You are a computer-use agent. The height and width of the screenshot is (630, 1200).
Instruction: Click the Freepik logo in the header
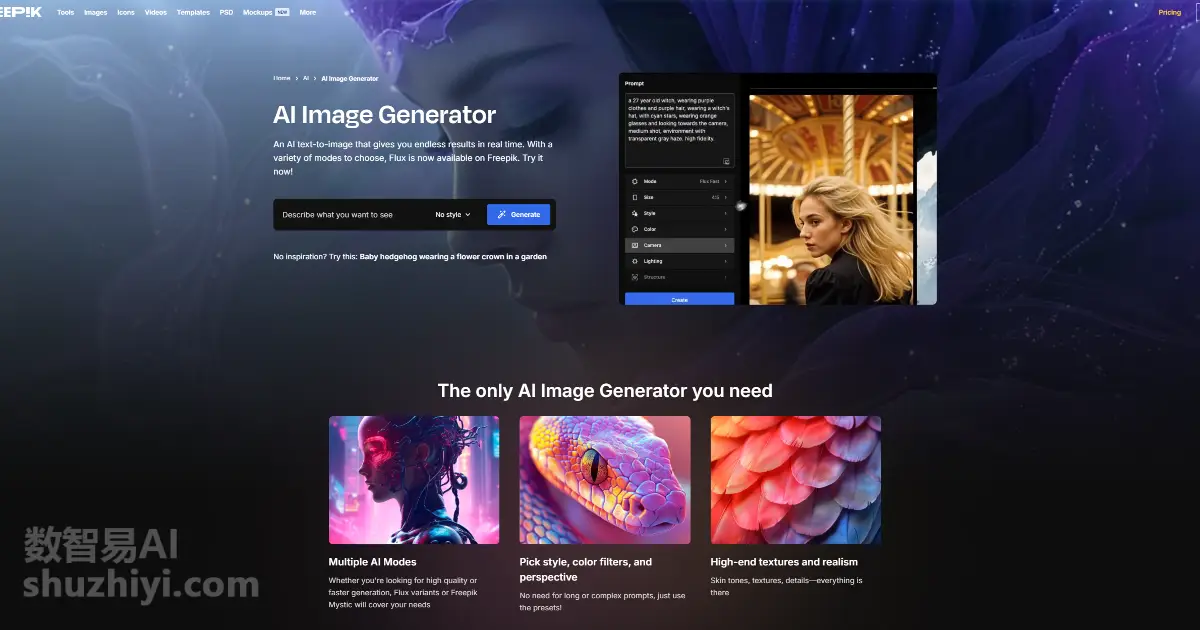pos(22,13)
